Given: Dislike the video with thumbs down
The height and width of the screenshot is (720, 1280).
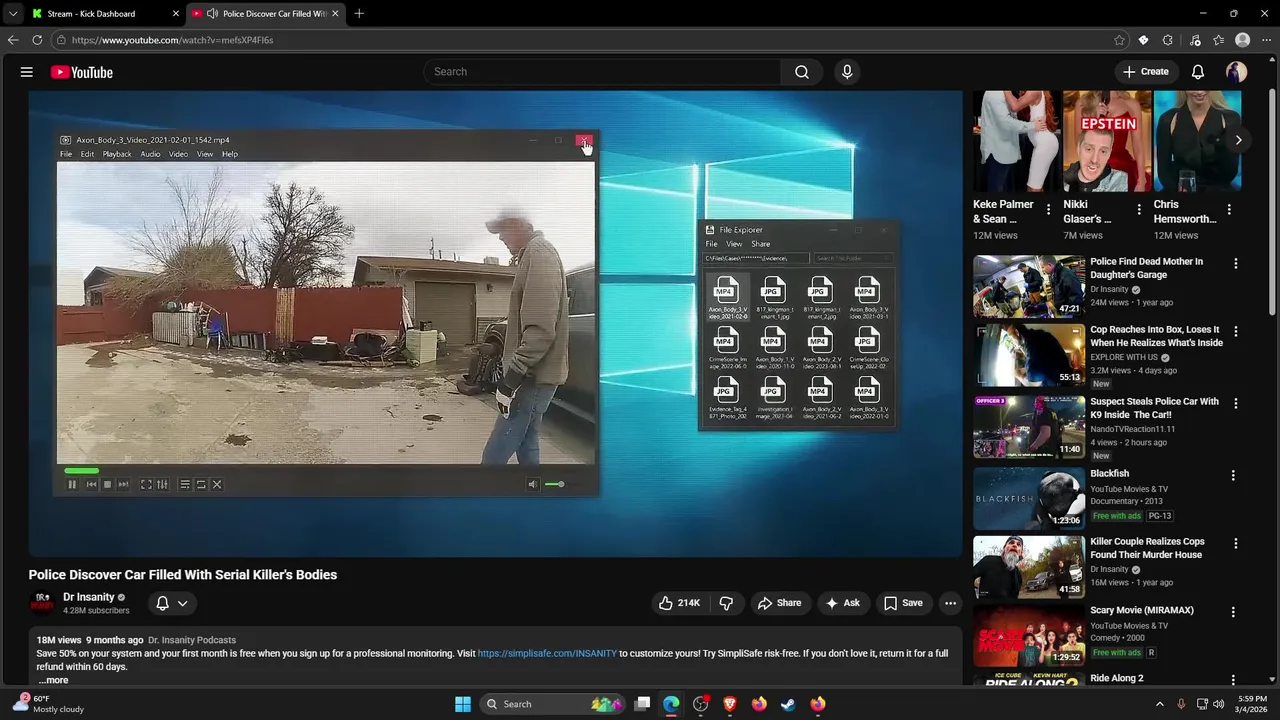Looking at the screenshot, I should [726, 603].
